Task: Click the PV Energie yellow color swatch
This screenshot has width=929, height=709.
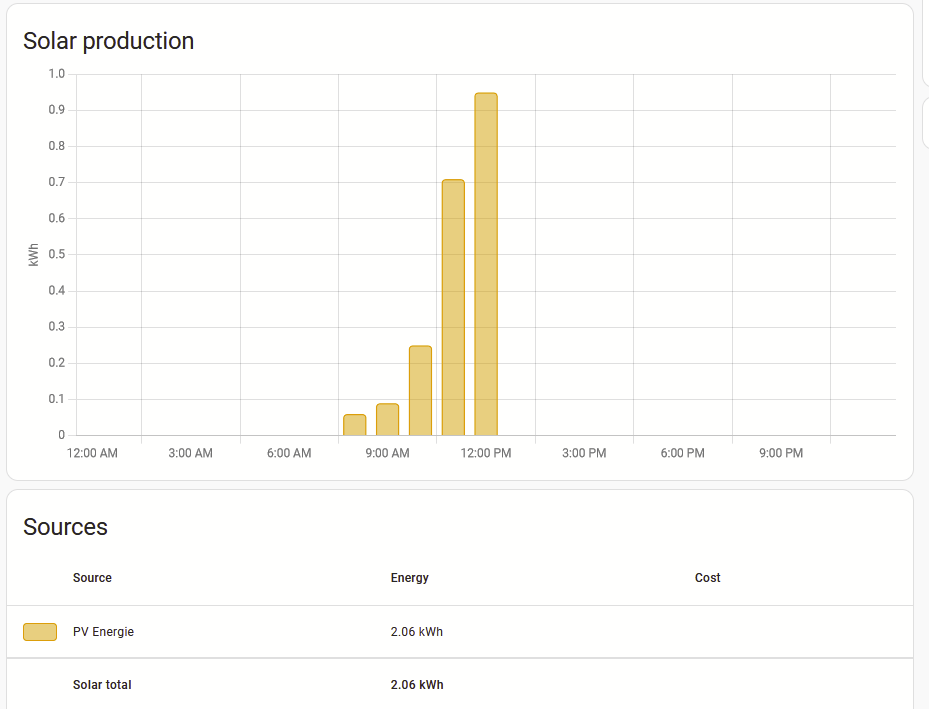Action: tap(40, 632)
